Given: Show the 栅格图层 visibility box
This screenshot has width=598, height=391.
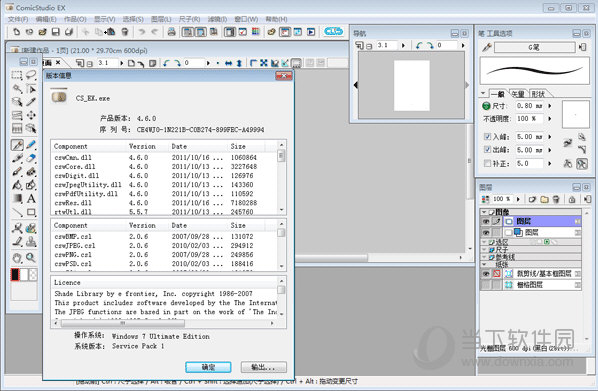Looking at the screenshot, I should click(x=485, y=285).
